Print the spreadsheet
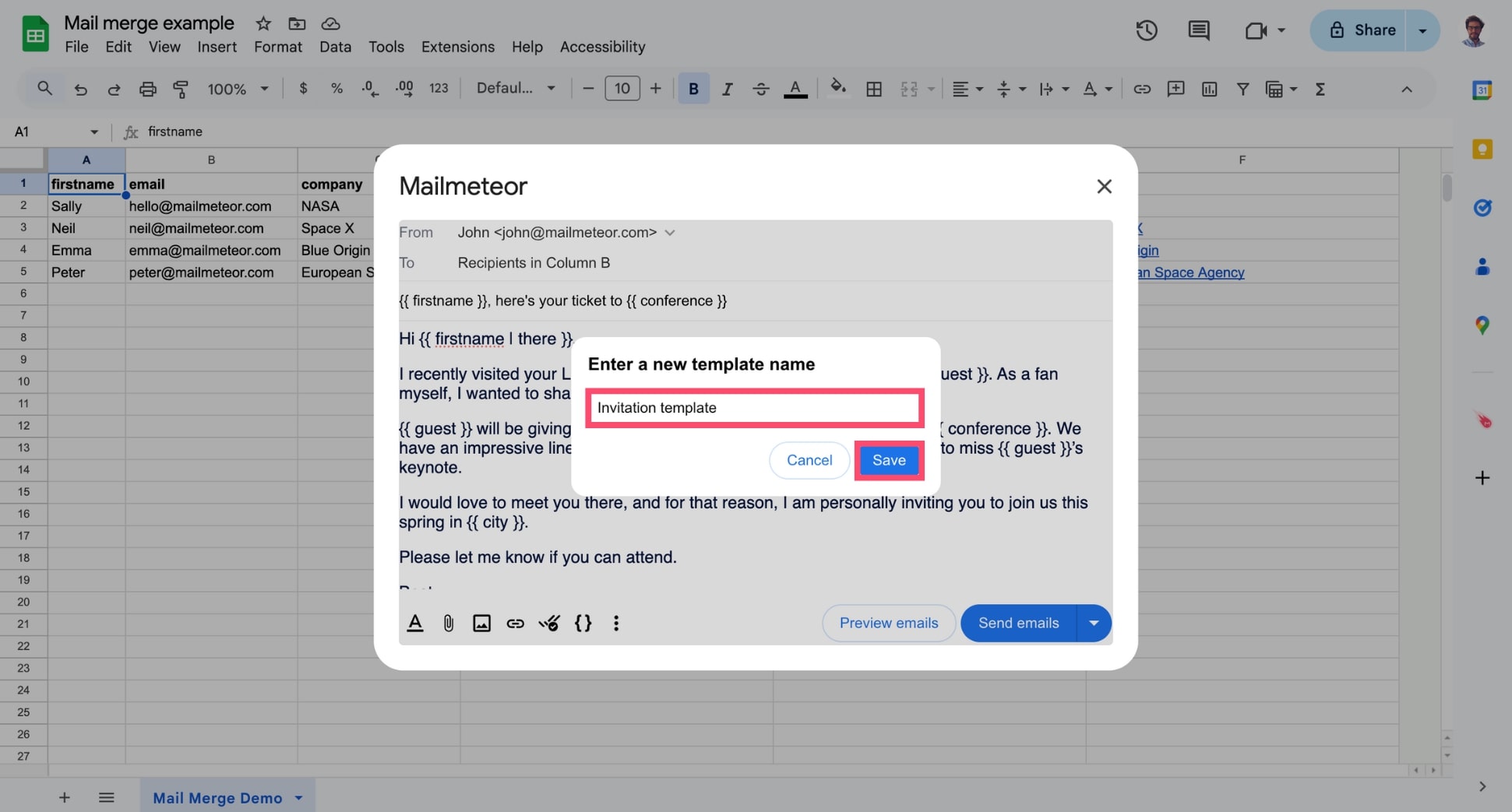1512x812 pixels. [x=147, y=89]
